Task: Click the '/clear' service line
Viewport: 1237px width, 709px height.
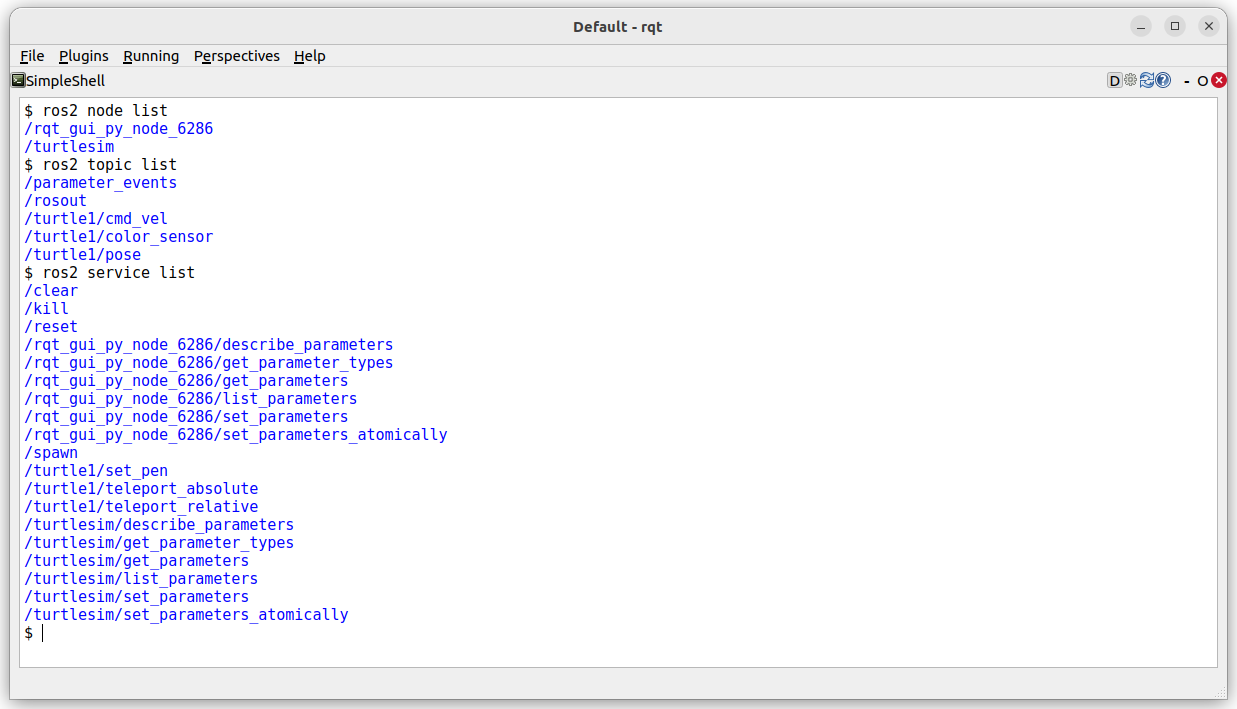Action: 51,290
